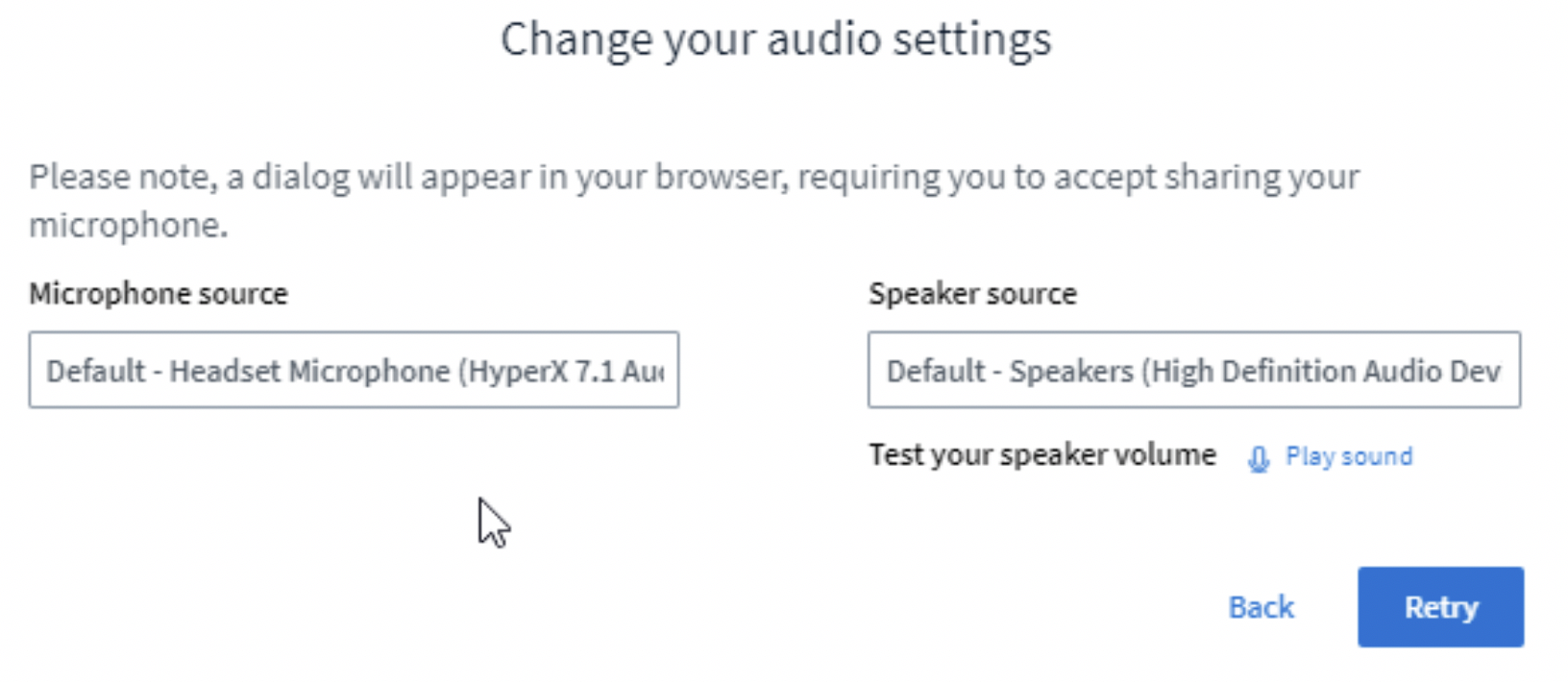Image resolution: width=1568 pixels, height=682 pixels.
Task: Go Back from audio settings
Action: [1262, 607]
